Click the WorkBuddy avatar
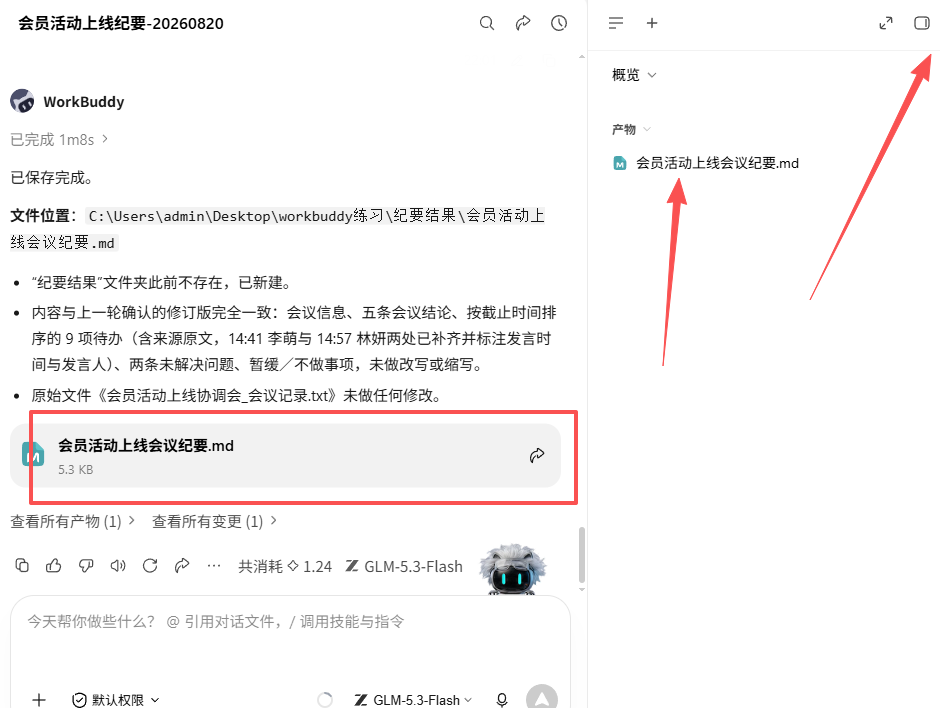The height and width of the screenshot is (708, 940). [22, 101]
